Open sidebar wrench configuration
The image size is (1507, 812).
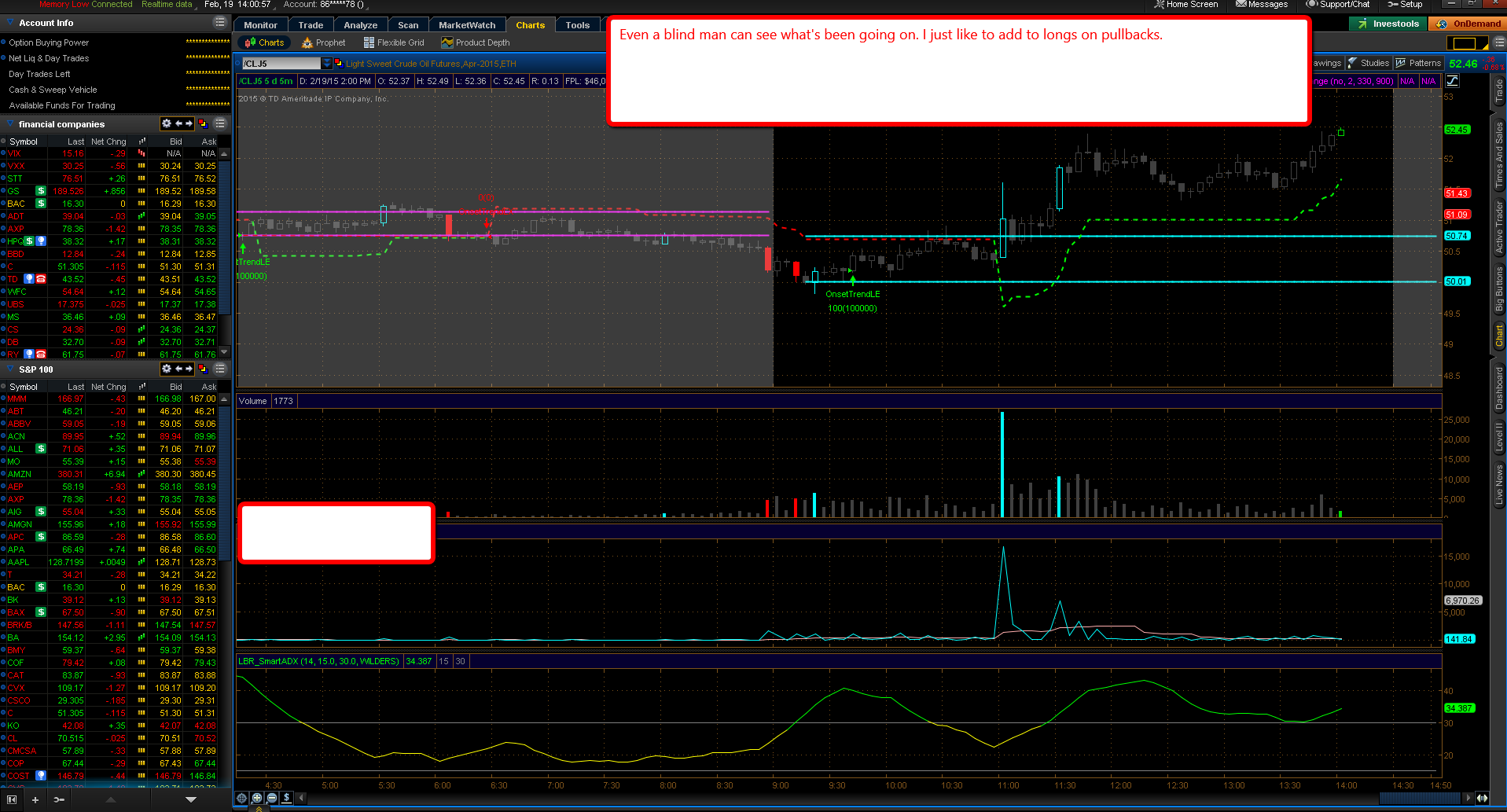click(59, 799)
